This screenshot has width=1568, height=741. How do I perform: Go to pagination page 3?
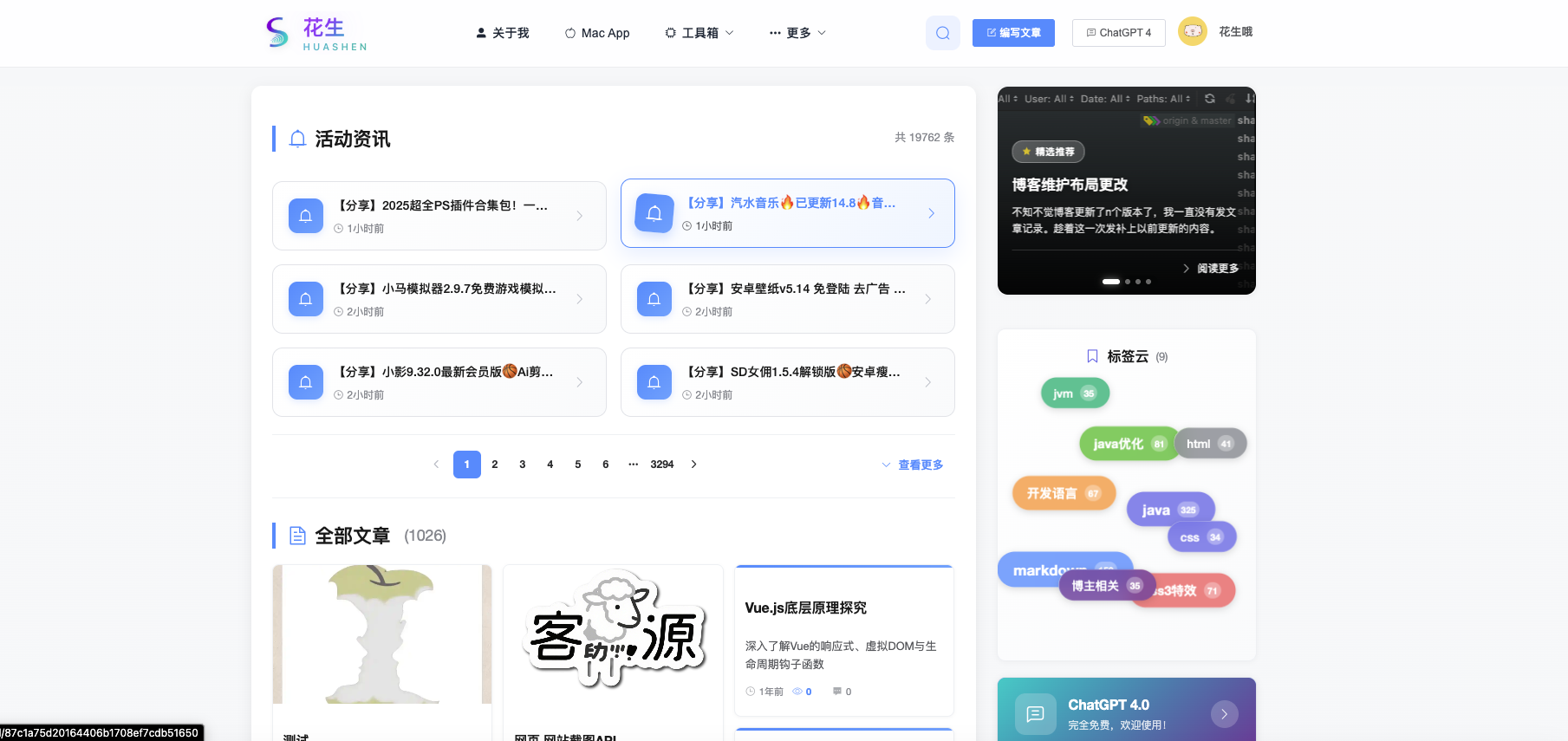coord(523,465)
